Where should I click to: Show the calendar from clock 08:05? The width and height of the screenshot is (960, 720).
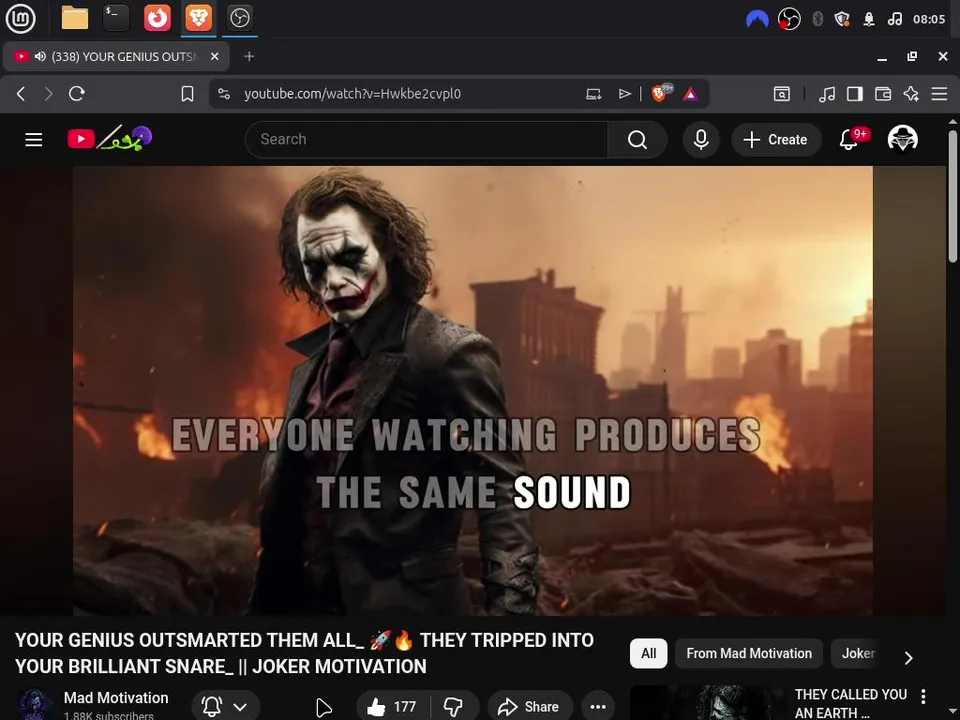click(x=929, y=19)
